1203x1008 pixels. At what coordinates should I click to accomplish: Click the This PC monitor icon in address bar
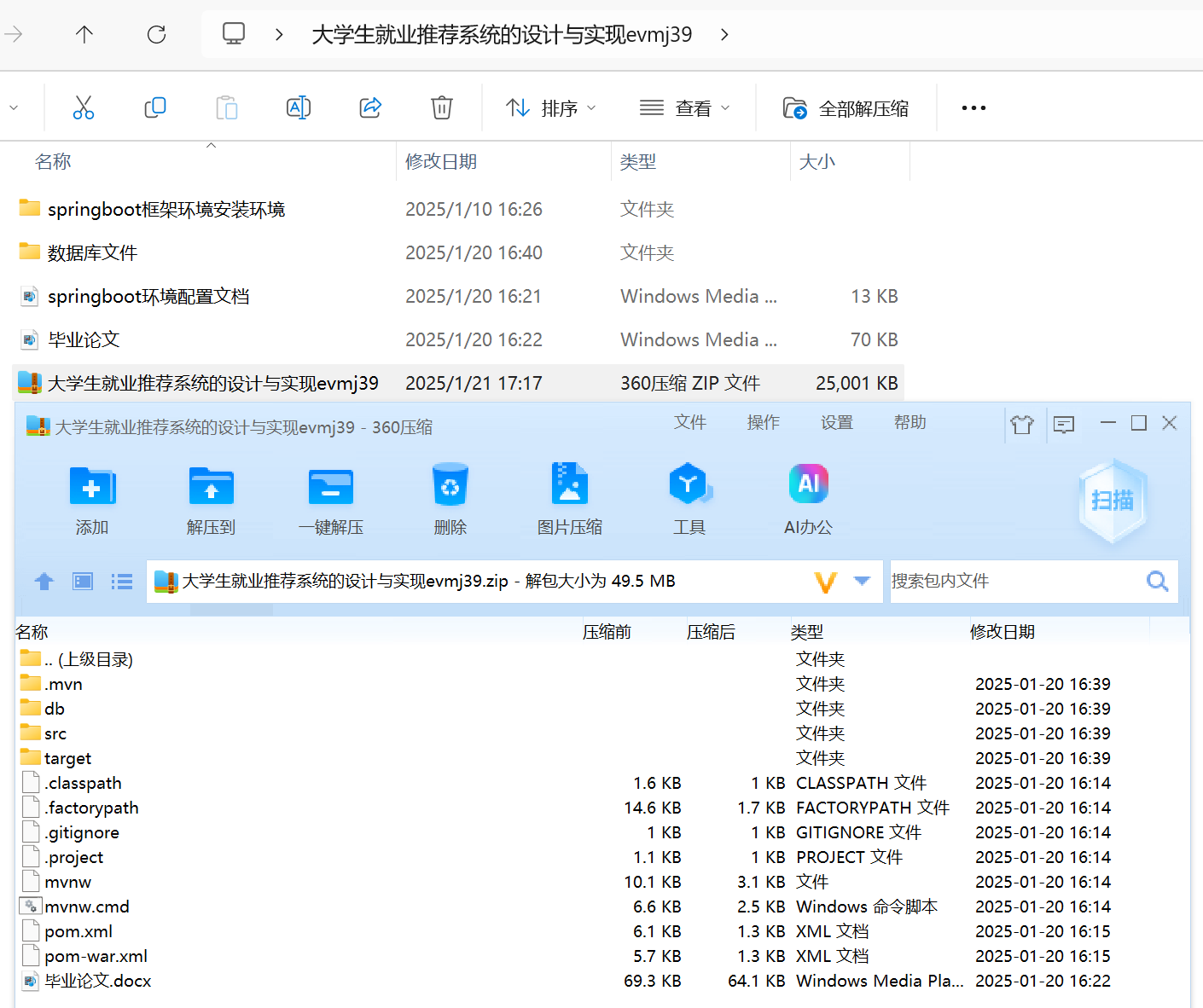[233, 33]
